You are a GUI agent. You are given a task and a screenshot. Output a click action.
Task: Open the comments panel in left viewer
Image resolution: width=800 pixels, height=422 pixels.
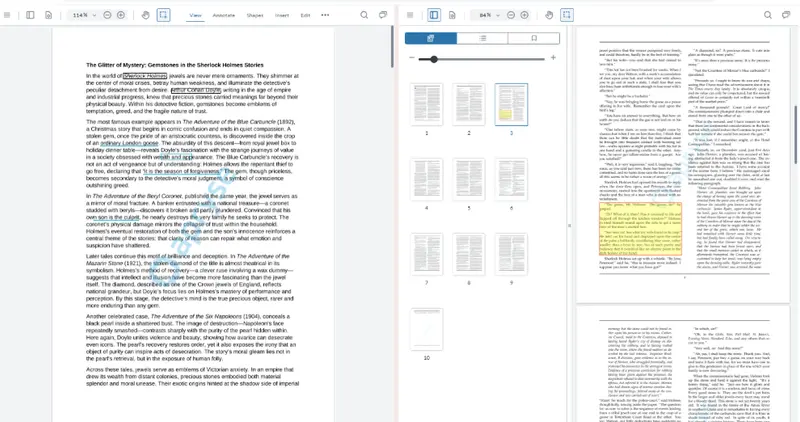click(x=383, y=15)
